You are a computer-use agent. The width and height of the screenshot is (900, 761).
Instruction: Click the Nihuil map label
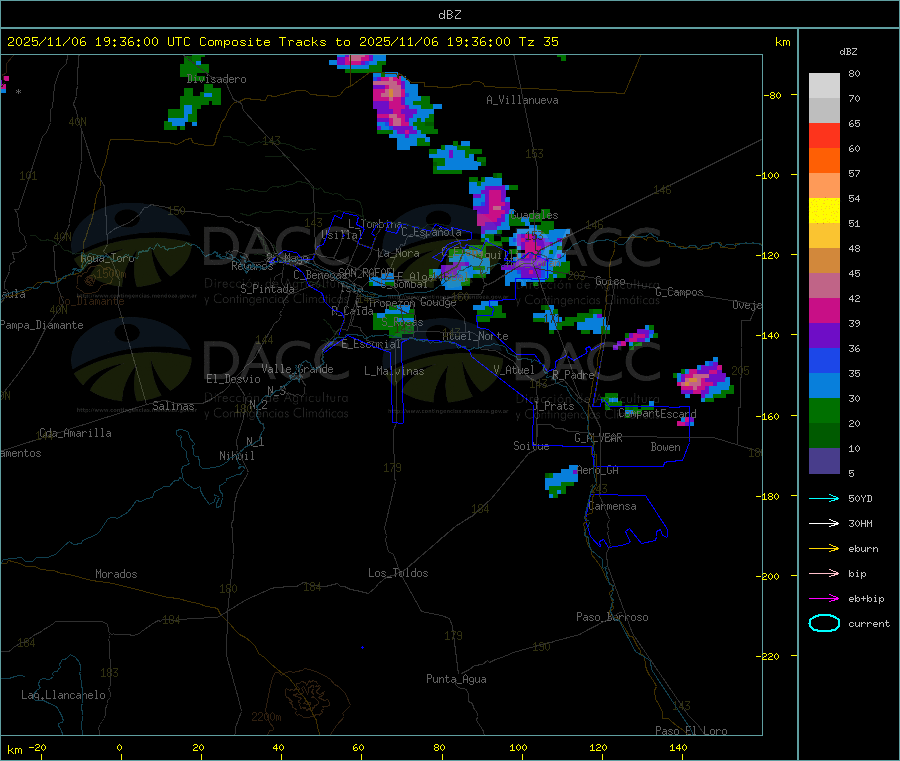(x=236, y=456)
